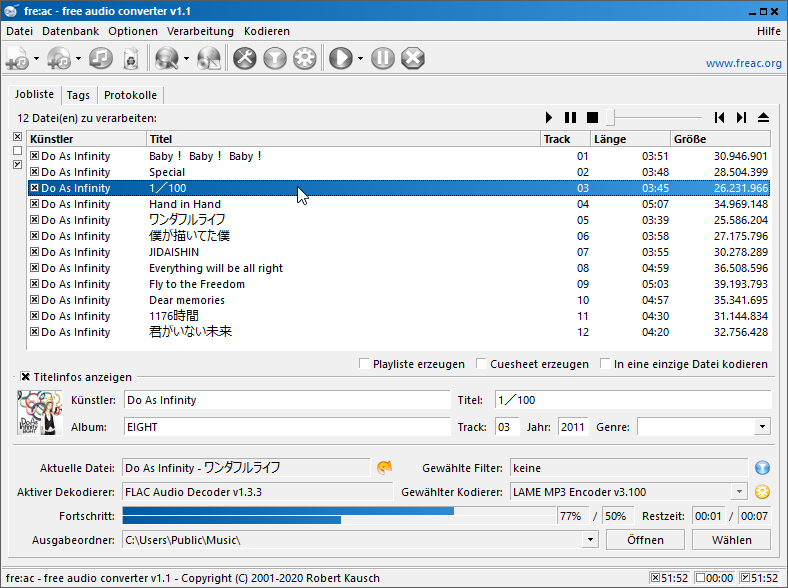Toggle the Cuesheet erzeugen checkbox
This screenshot has width=788, height=588.
482,364
